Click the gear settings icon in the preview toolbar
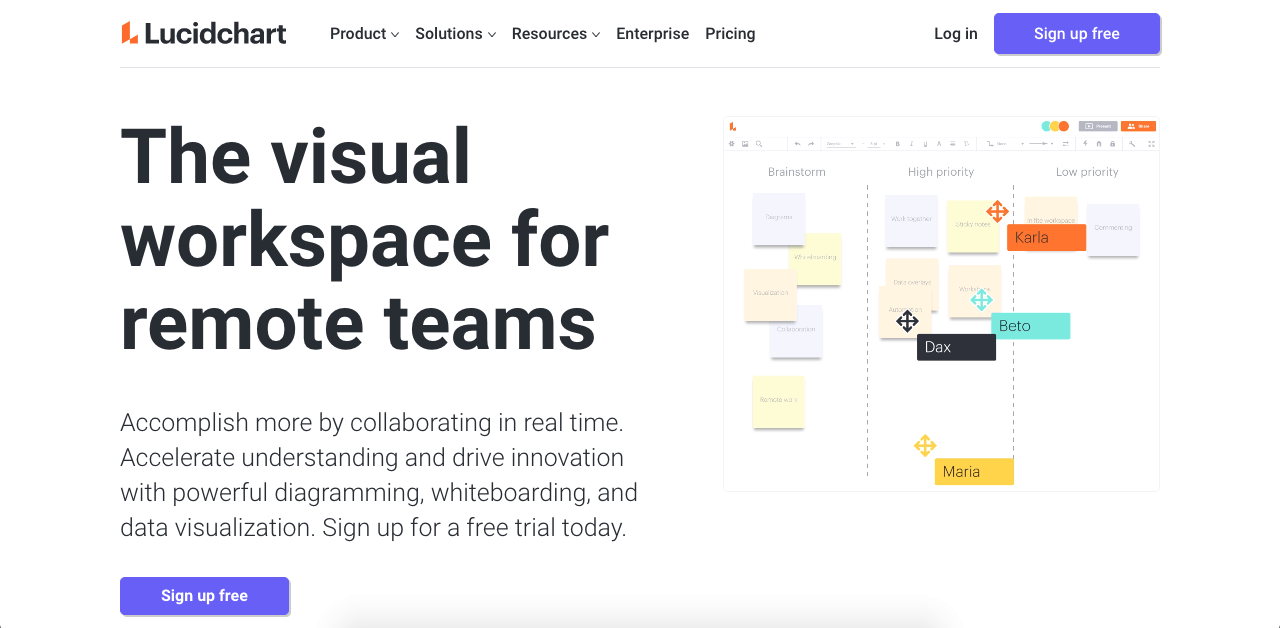The width and height of the screenshot is (1280, 628). (x=731, y=144)
